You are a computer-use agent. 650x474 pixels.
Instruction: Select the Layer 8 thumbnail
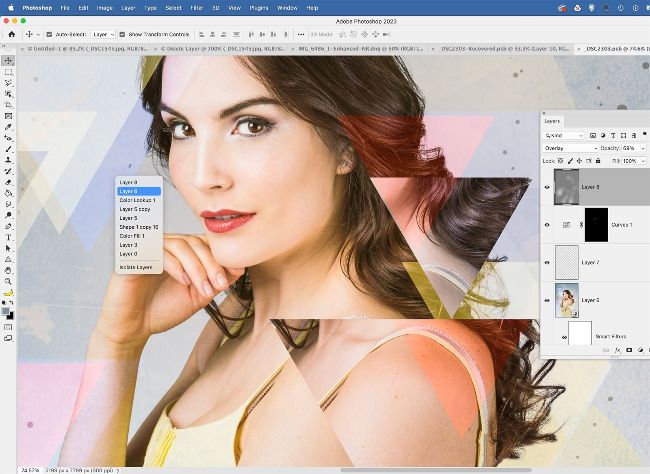(566, 186)
